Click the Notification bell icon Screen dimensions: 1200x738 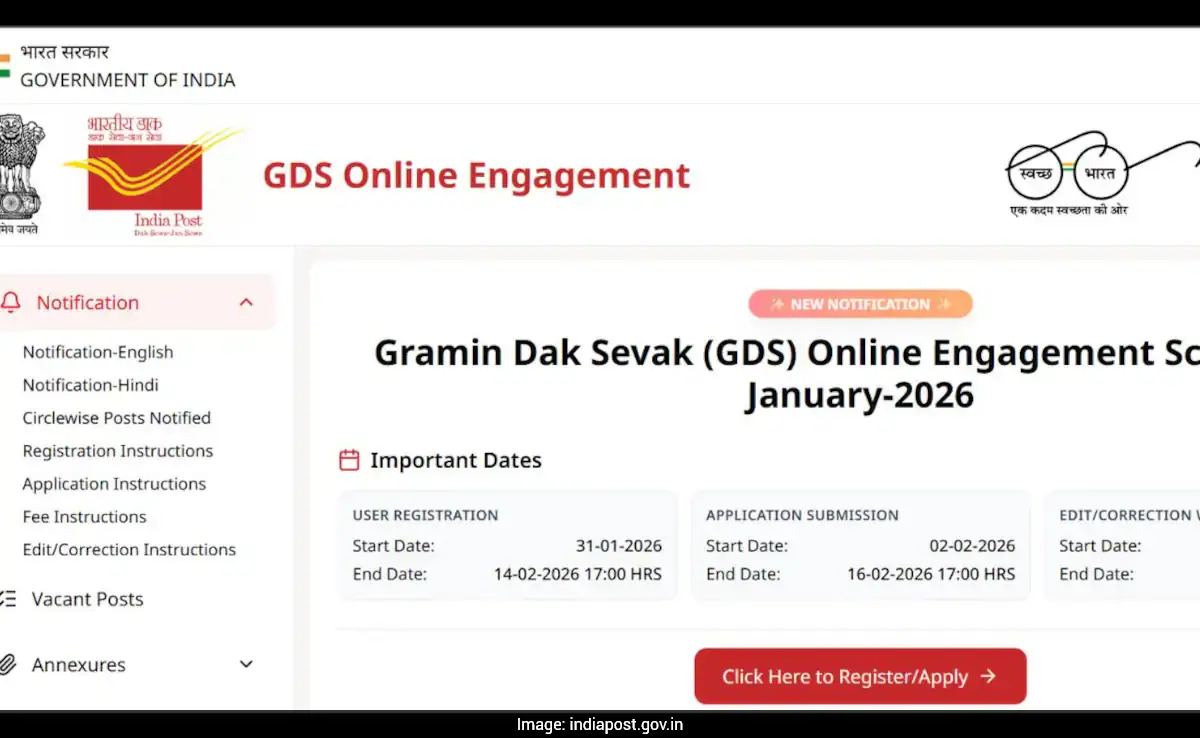point(11,302)
